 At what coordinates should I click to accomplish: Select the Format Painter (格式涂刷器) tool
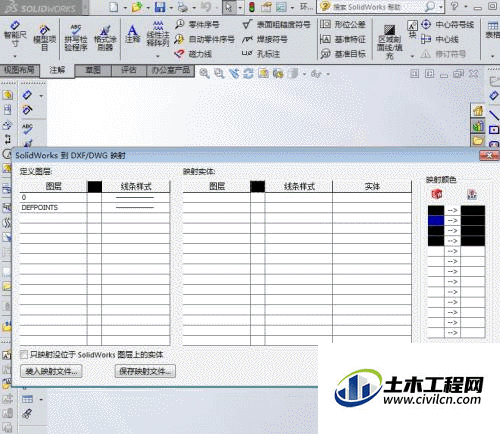point(105,38)
